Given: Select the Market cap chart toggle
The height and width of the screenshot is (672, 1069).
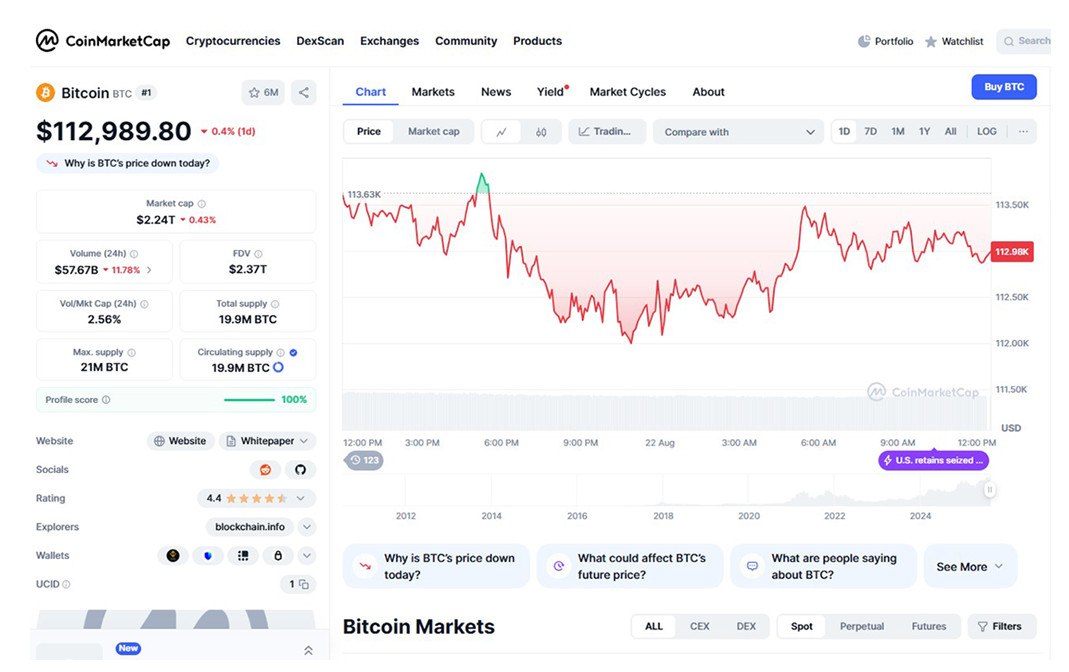Looking at the screenshot, I should (x=433, y=132).
